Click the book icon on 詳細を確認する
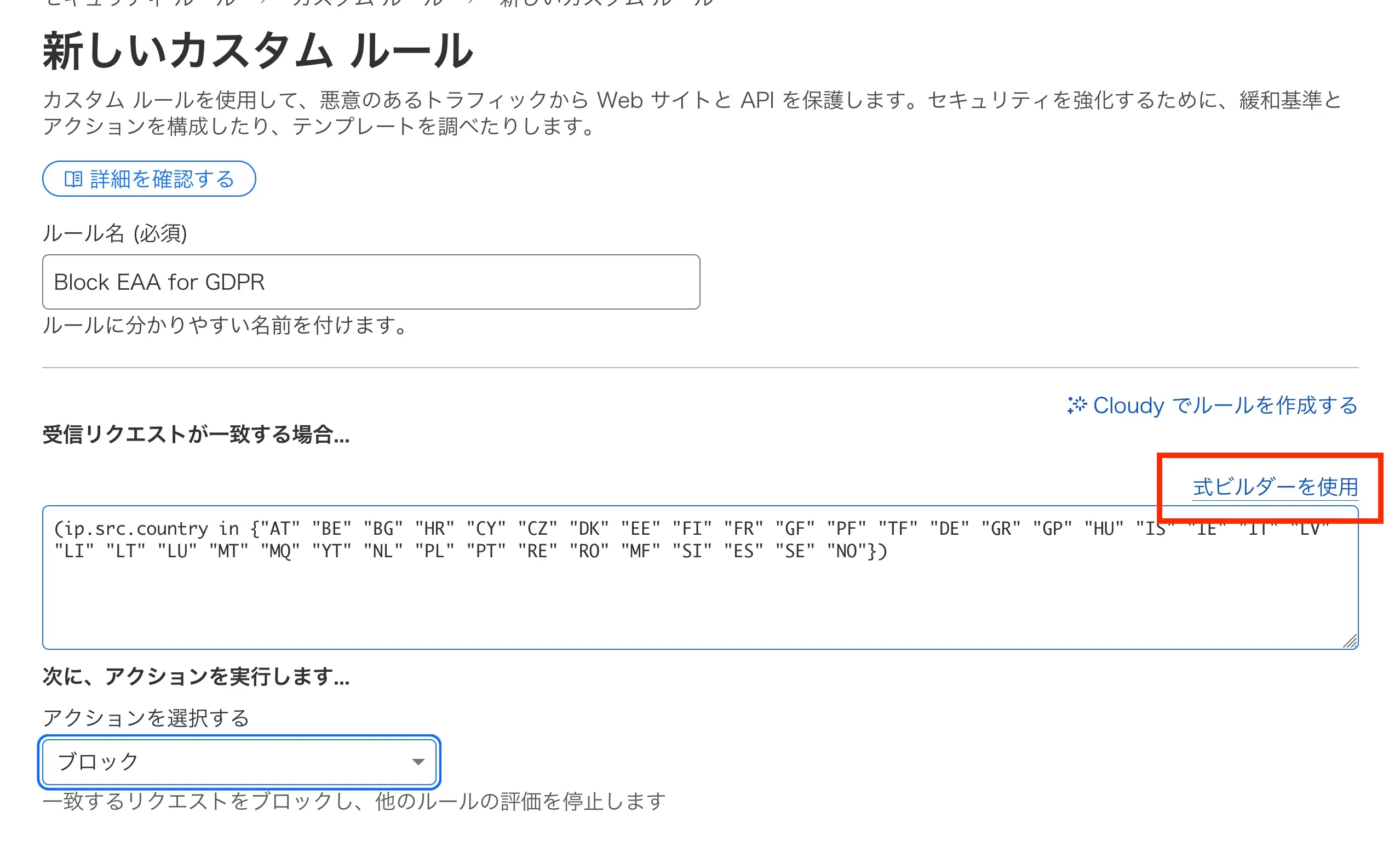Viewport: 1400px width, 846px height. [x=74, y=178]
